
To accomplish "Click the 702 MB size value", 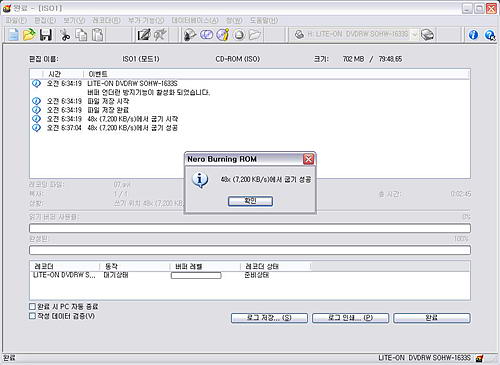I will pyautogui.click(x=353, y=59).
